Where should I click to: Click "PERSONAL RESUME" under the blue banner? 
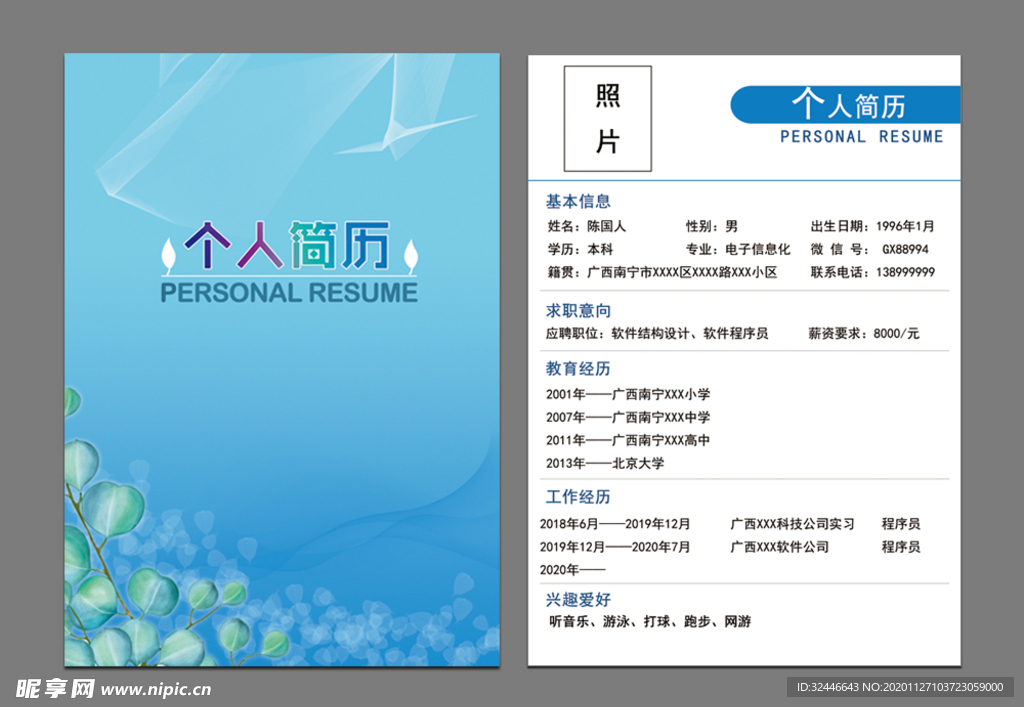[861, 136]
